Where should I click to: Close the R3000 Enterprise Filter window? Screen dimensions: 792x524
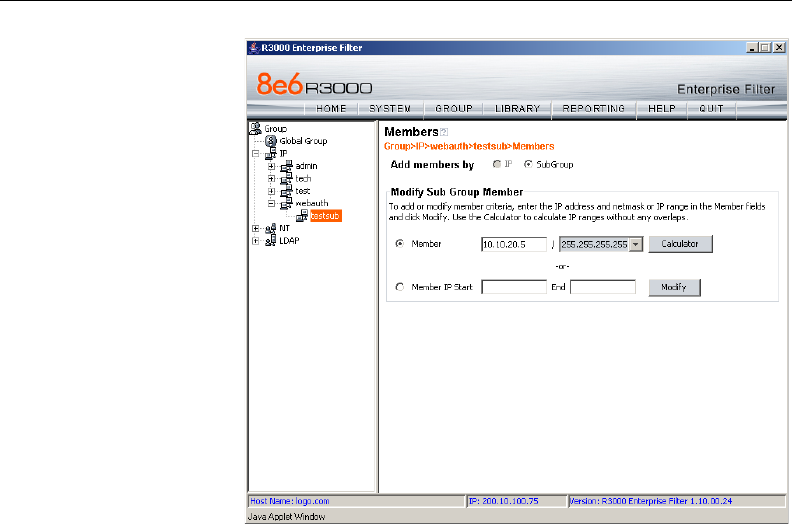click(779, 47)
